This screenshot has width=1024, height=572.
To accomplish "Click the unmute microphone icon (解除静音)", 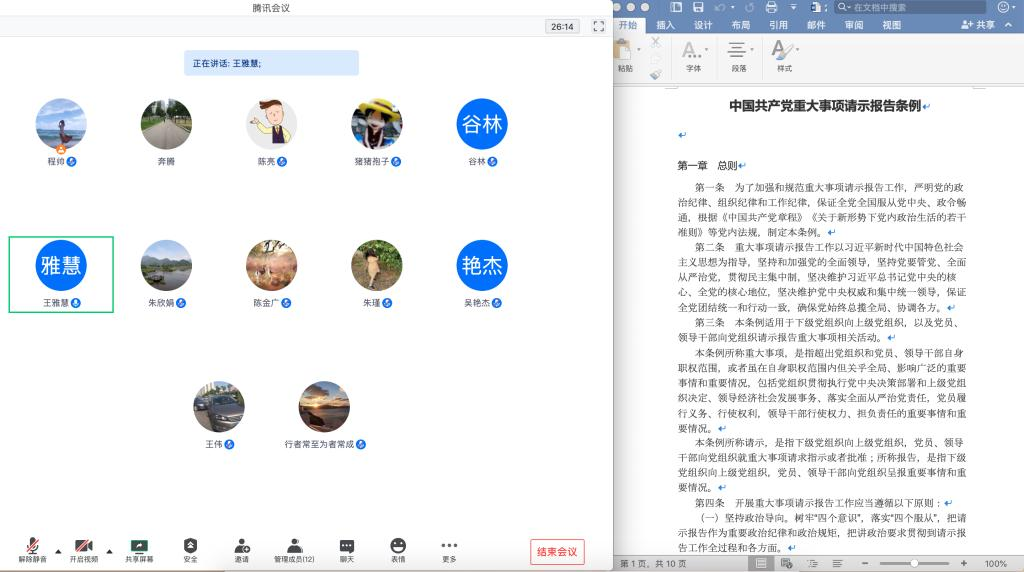I will [x=33, y=546].
